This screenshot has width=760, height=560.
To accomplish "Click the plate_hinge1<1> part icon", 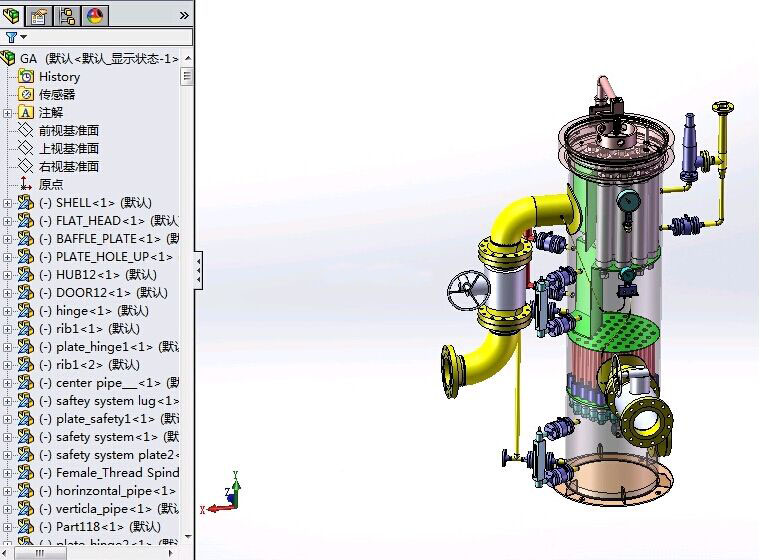I will 25,347.
